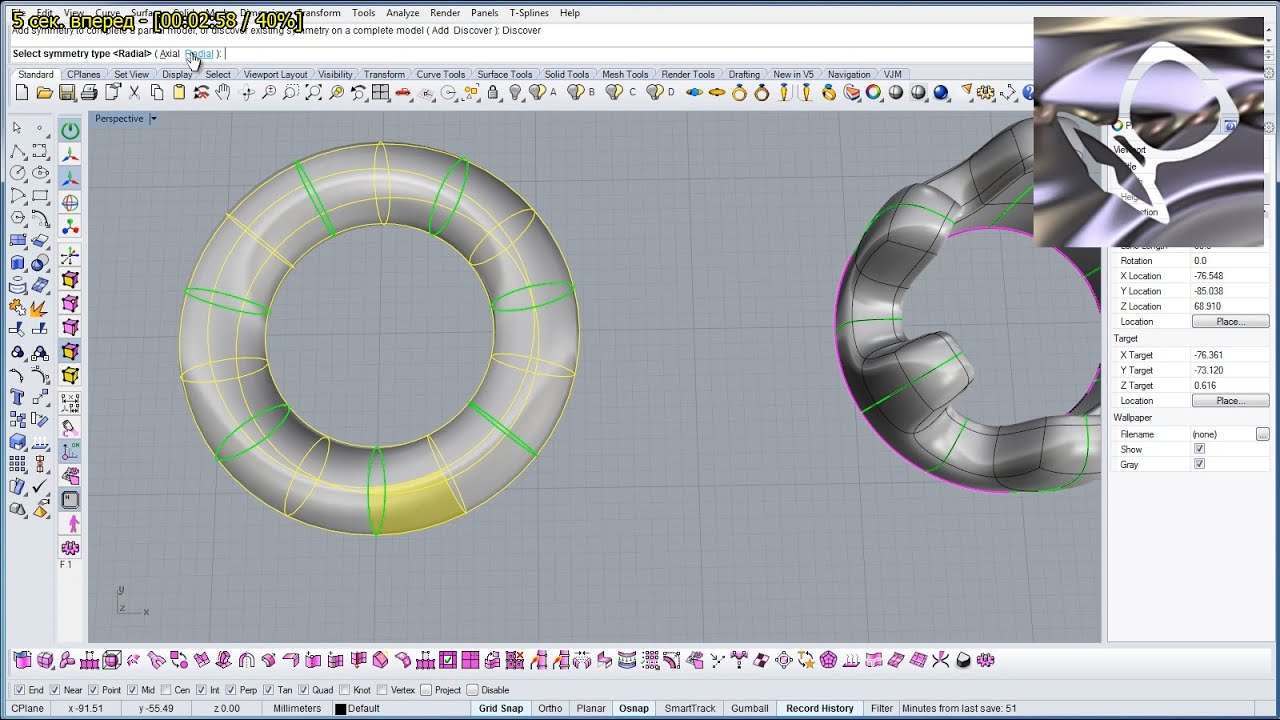
Task: Click the Undo icon
Action: [201, 93]
